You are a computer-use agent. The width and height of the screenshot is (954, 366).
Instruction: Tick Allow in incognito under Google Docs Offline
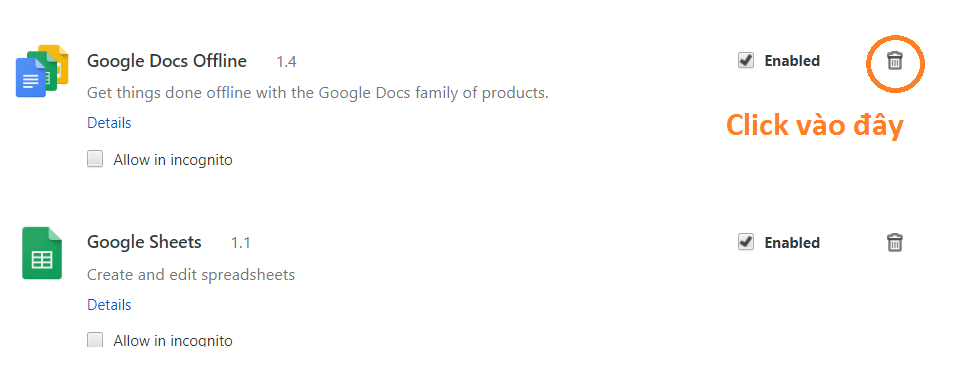click(x=95, y=159)
